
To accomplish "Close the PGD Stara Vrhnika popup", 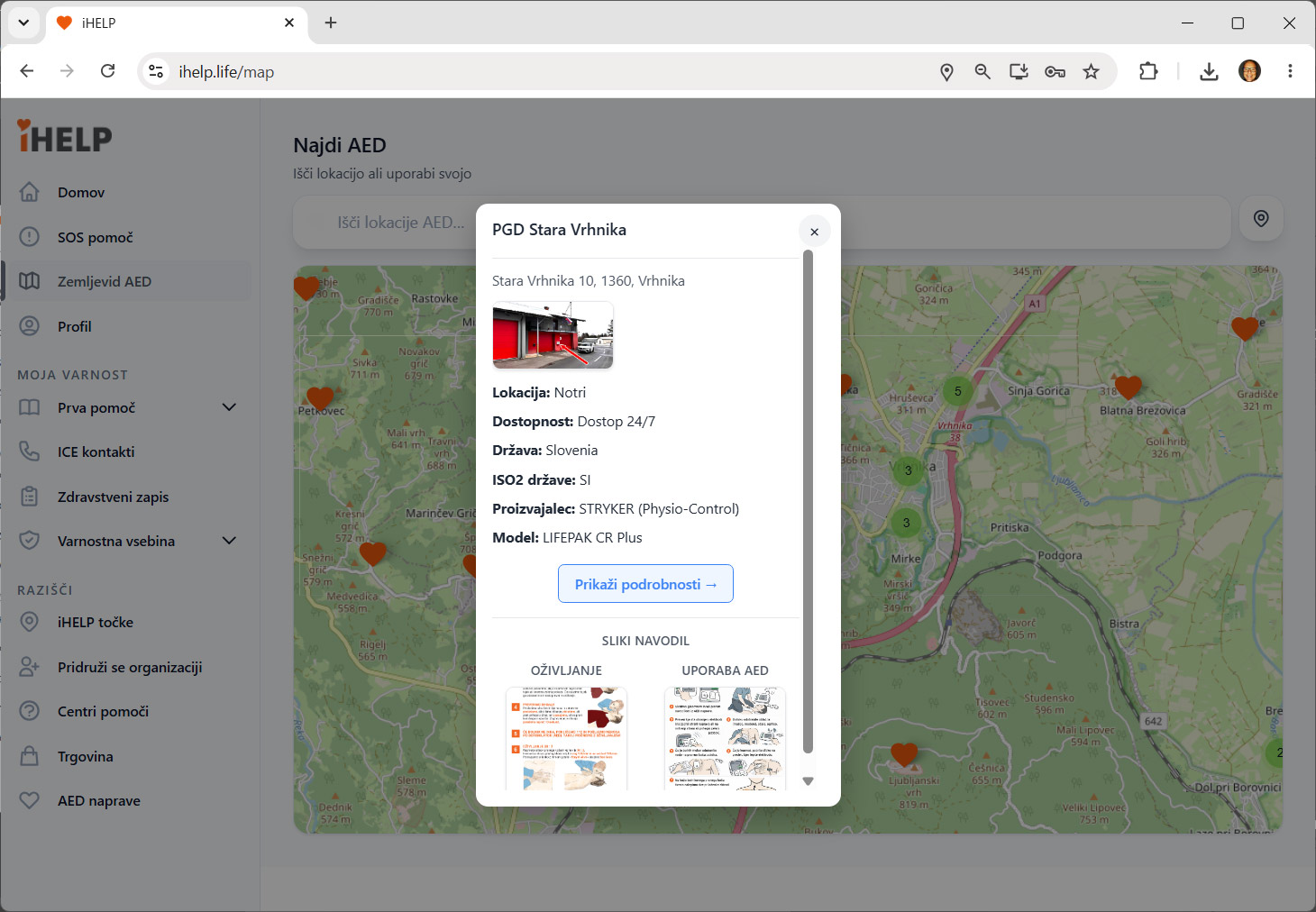I will 814,232.
